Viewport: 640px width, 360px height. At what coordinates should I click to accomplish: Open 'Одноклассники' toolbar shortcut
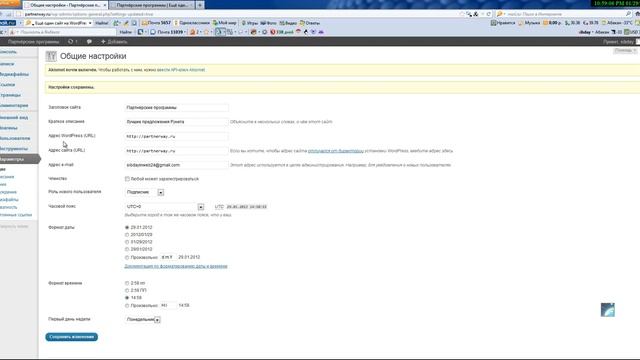click(192, 23)
